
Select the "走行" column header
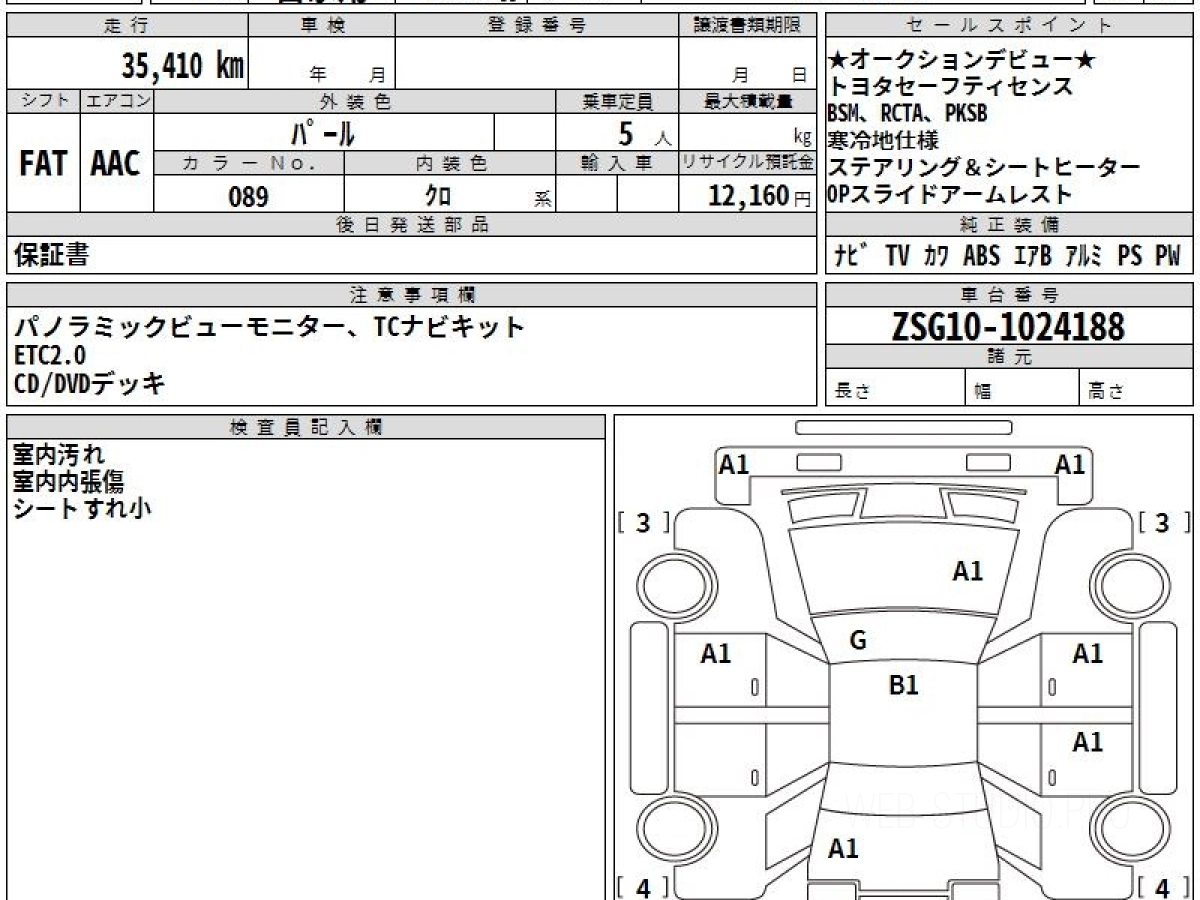(x=127, y=26)
